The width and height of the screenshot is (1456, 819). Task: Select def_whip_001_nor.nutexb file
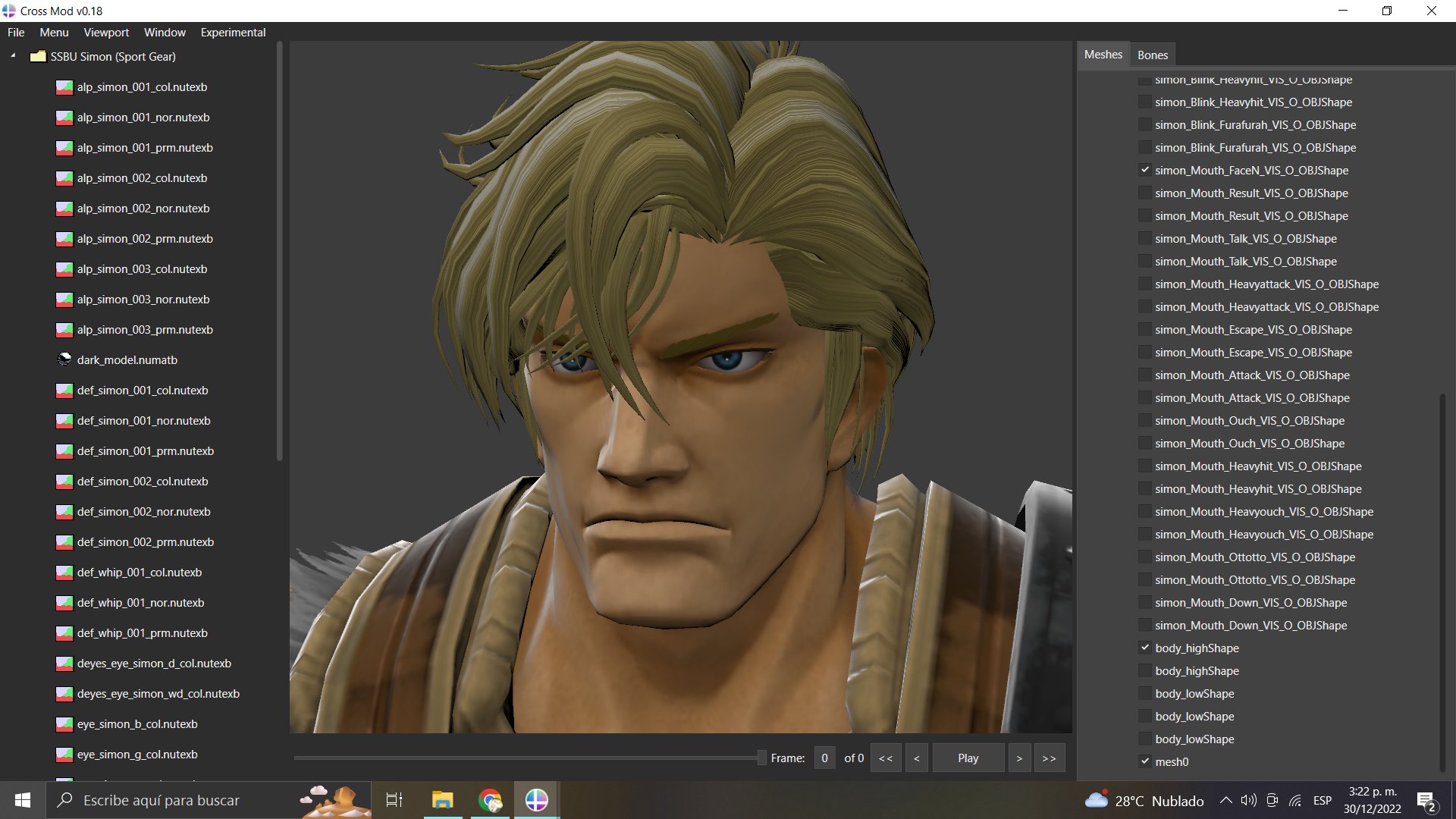[x=140, y=603]
